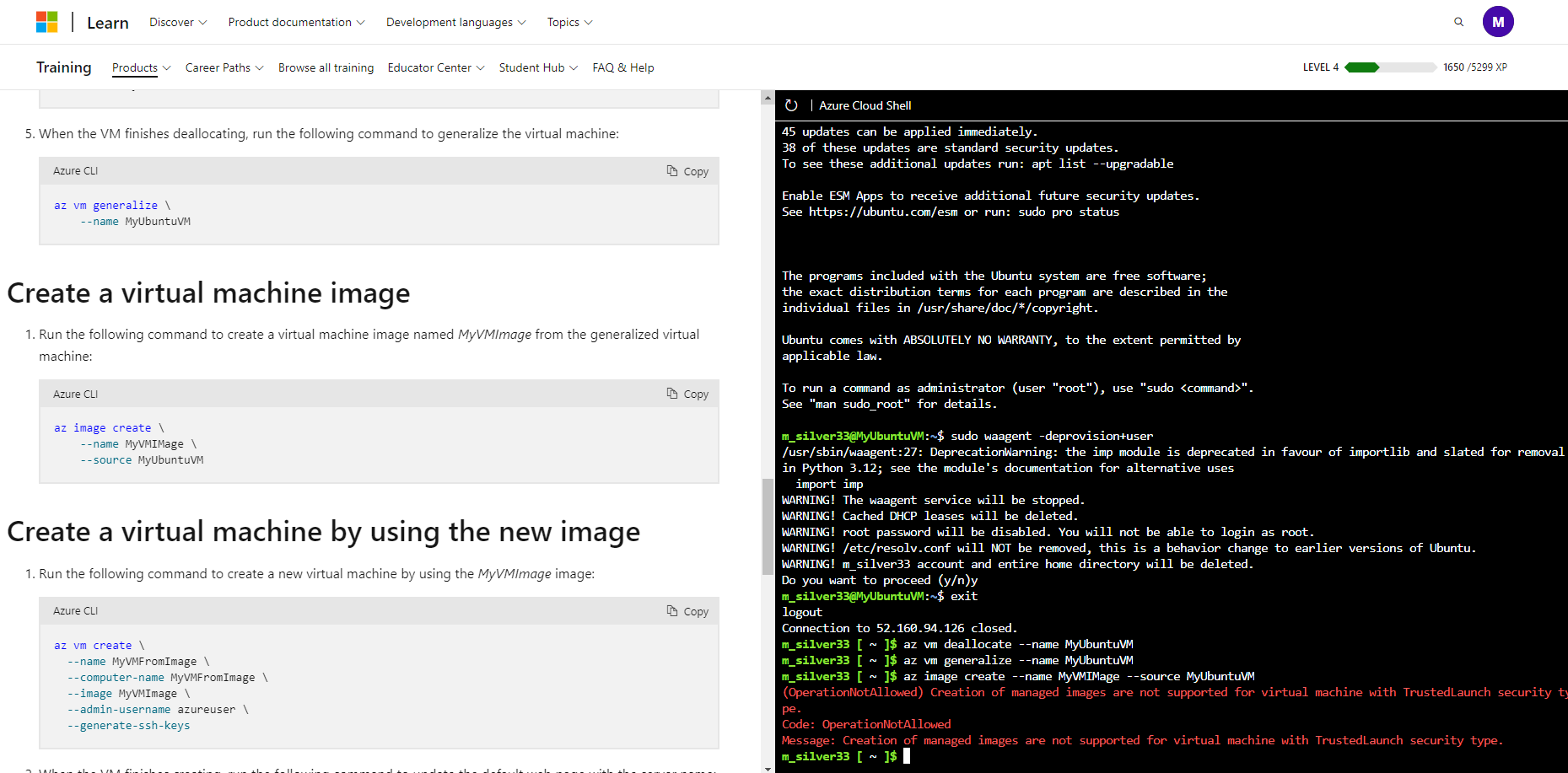This screenshot has height=773, width=1568.
Task: Click the Microsoft logo icon
Action: coord(47,22)
